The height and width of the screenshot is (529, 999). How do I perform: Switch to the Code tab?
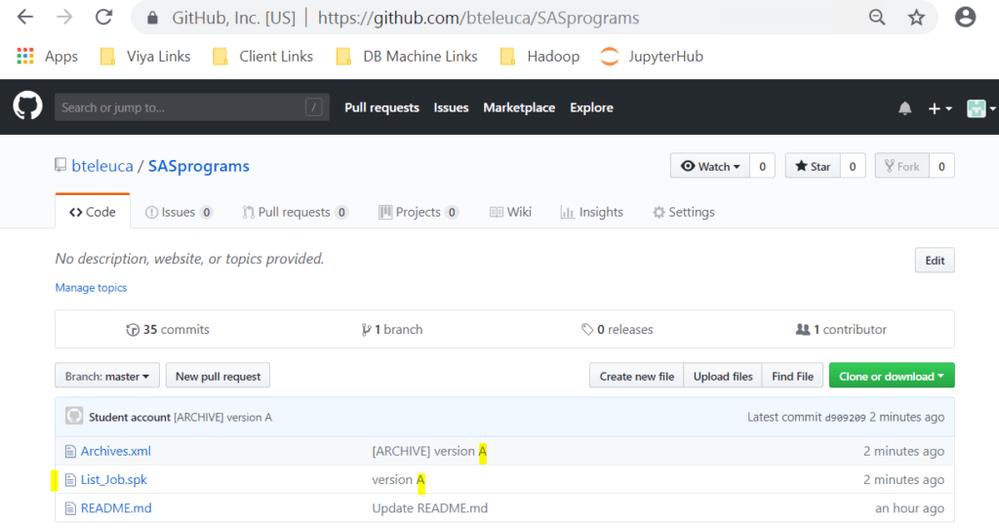(93, 212)
